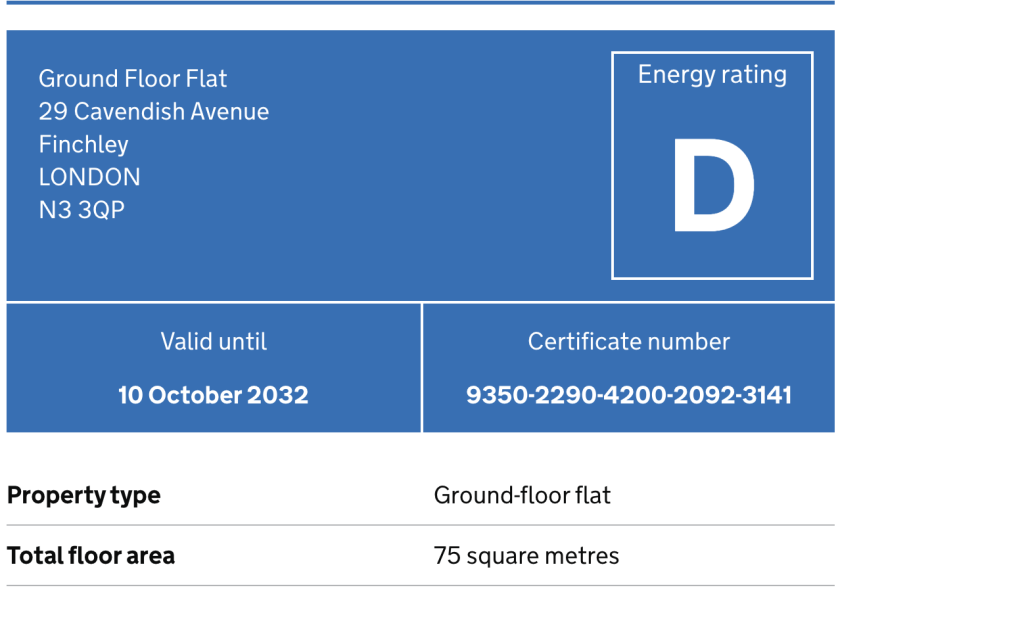Screen dimensions: 1024x619
Task: Click the Certificate number blue panel
Action: (x=629, y=368)
